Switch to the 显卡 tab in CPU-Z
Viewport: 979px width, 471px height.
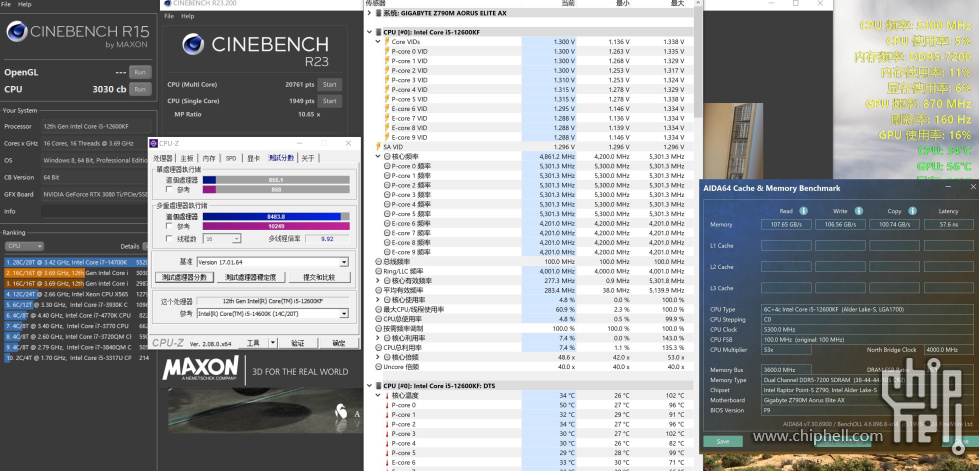[x=252, y=158]
